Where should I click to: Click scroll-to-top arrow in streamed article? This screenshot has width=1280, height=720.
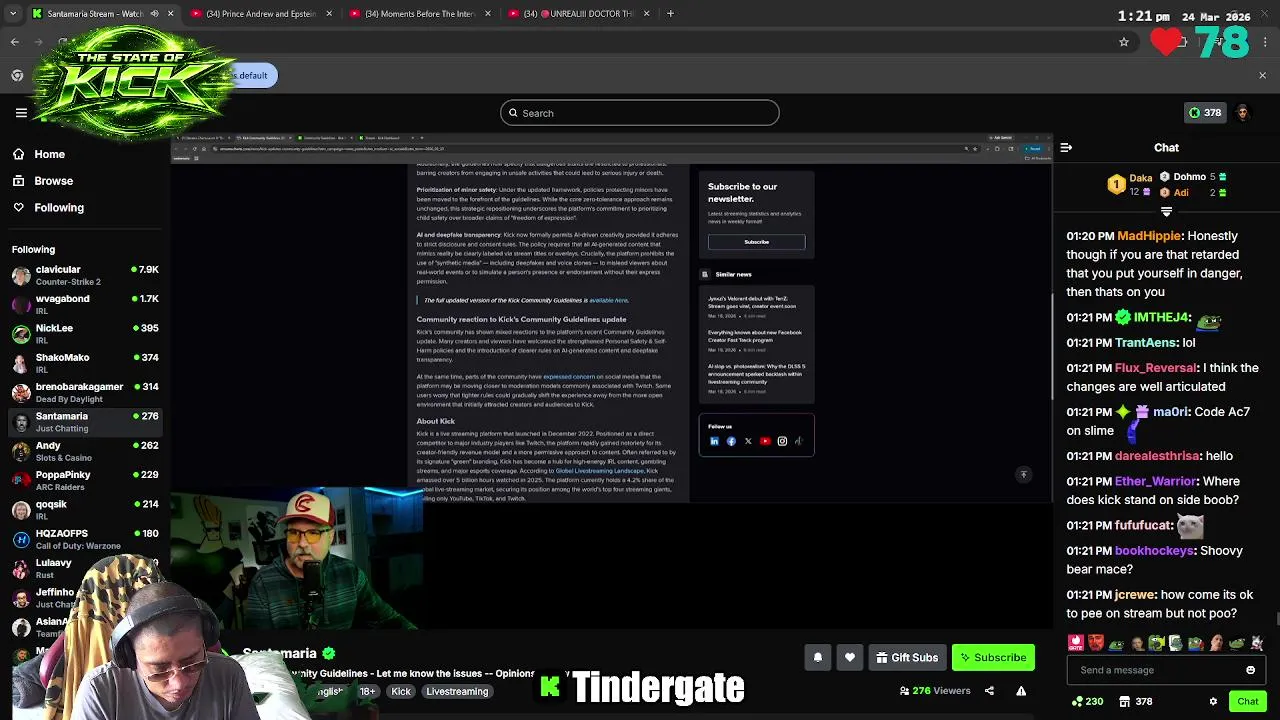pos(1023,475)
